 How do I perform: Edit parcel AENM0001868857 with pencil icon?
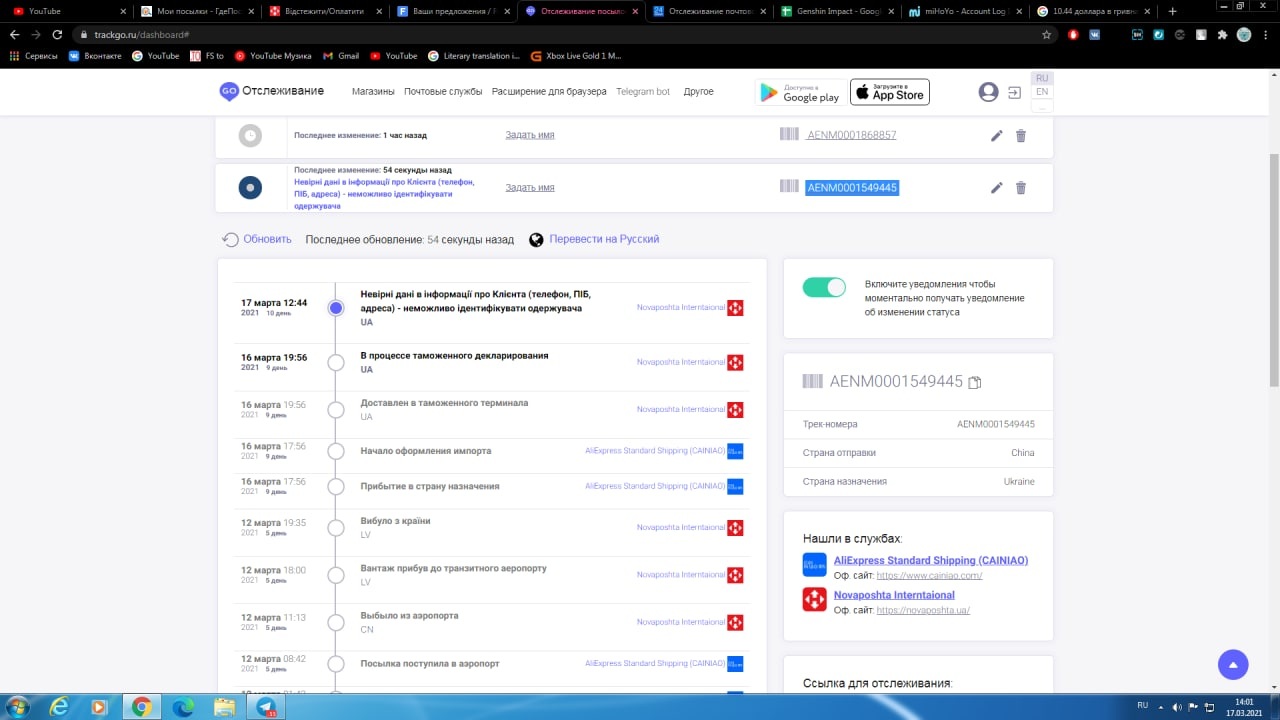(x=996, y=135)
